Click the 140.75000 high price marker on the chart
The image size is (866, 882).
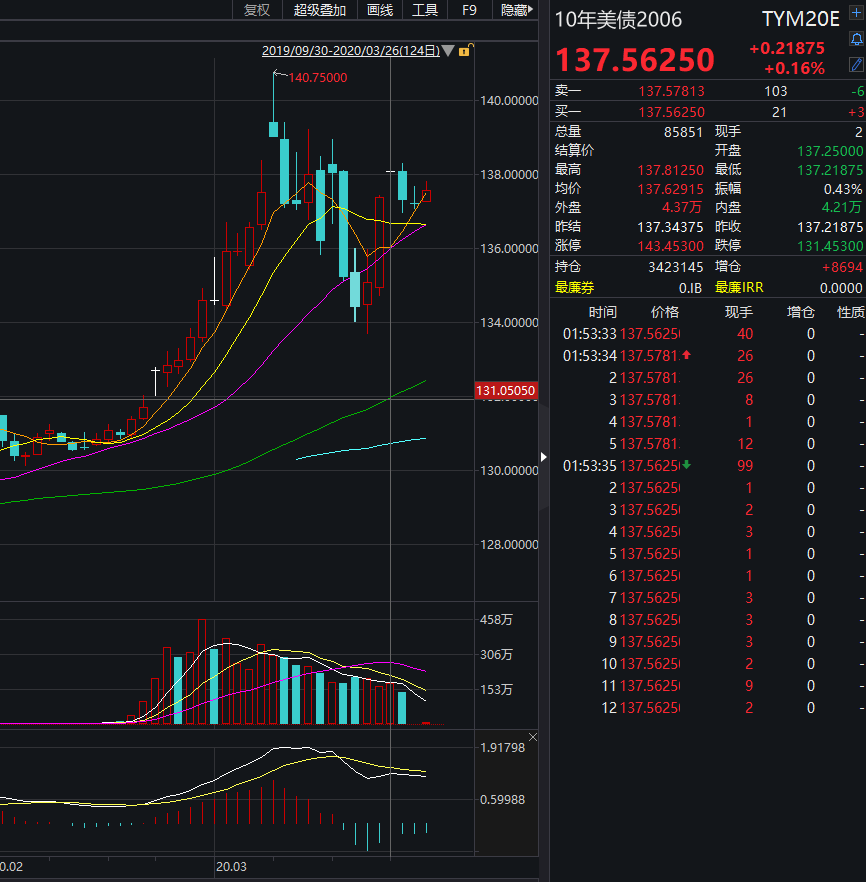[x=317, y=77]
